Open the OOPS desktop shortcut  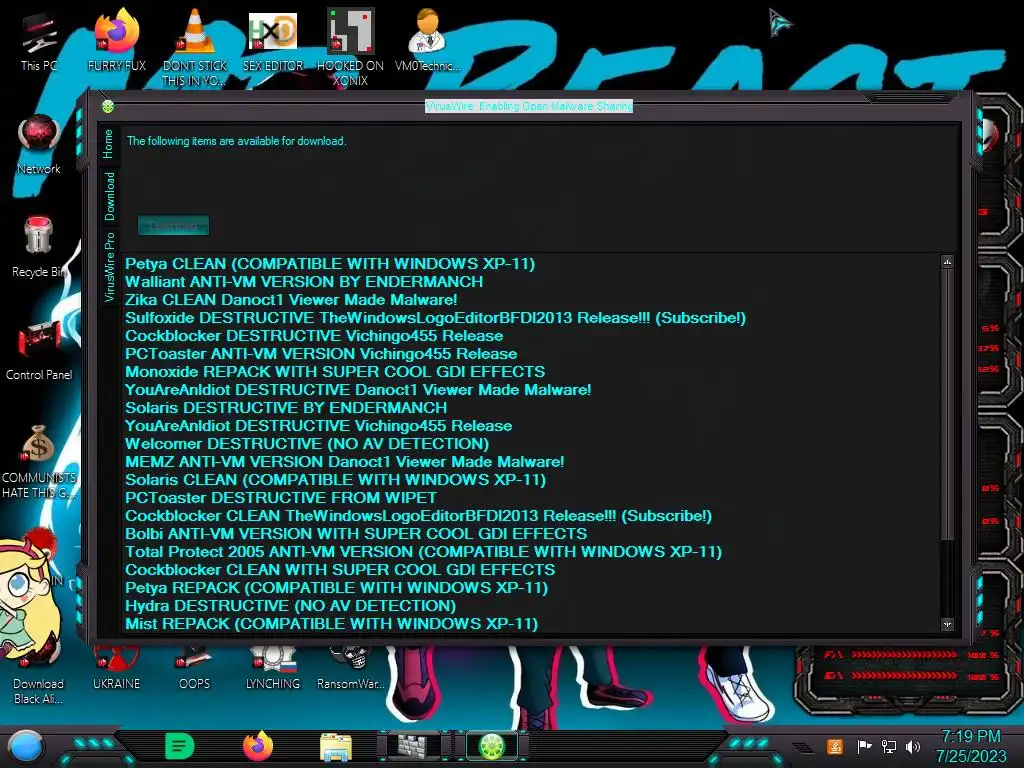pos(195,669)
